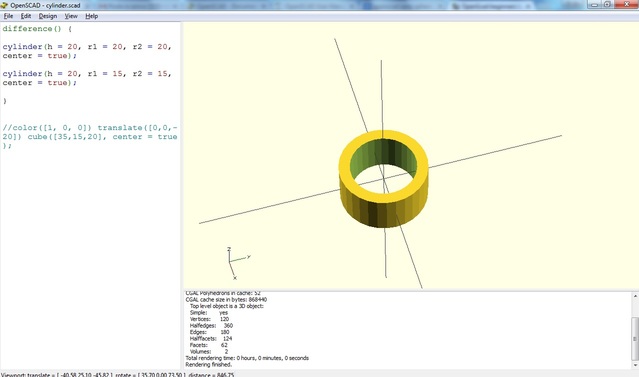Click the 'Vertices: 120' console line
The height and width of the screenshot is (377, 639).
coord(209,319)
